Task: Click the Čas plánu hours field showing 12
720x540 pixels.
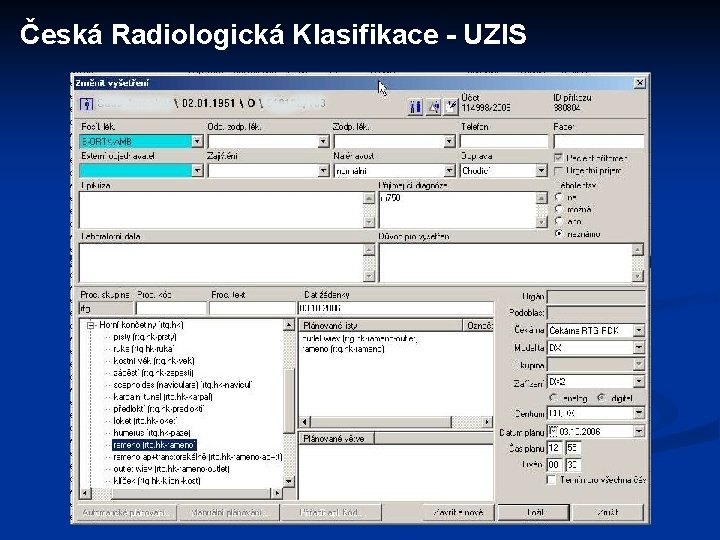Action: click(x=554, y=448)
